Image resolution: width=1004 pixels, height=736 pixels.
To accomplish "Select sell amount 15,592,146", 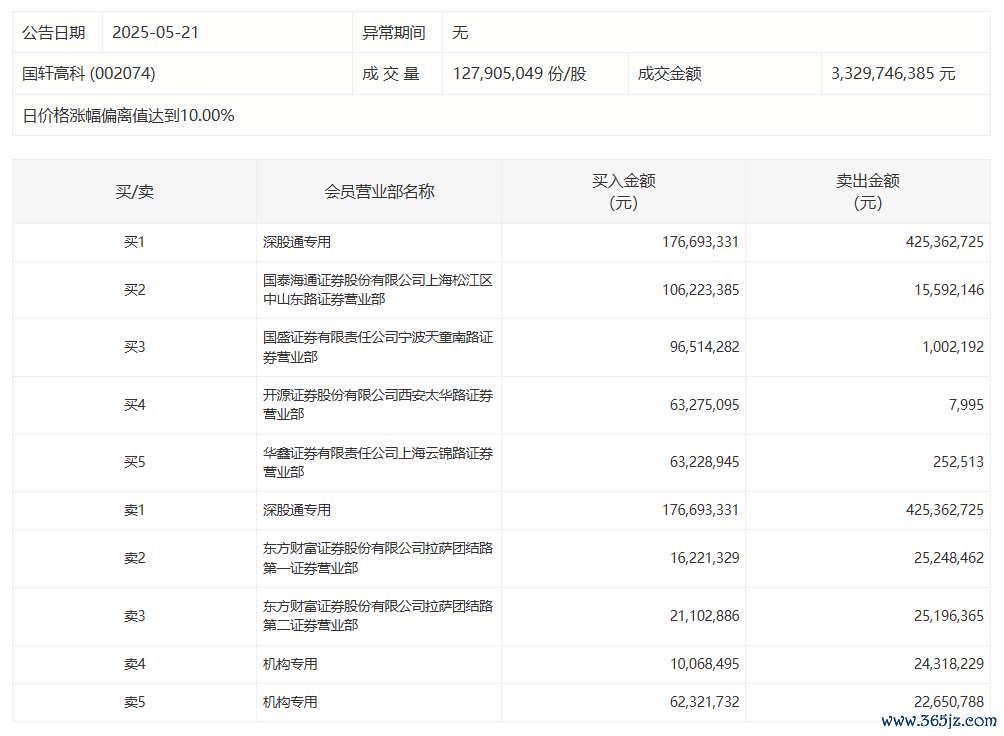I will tap(949, 290).
